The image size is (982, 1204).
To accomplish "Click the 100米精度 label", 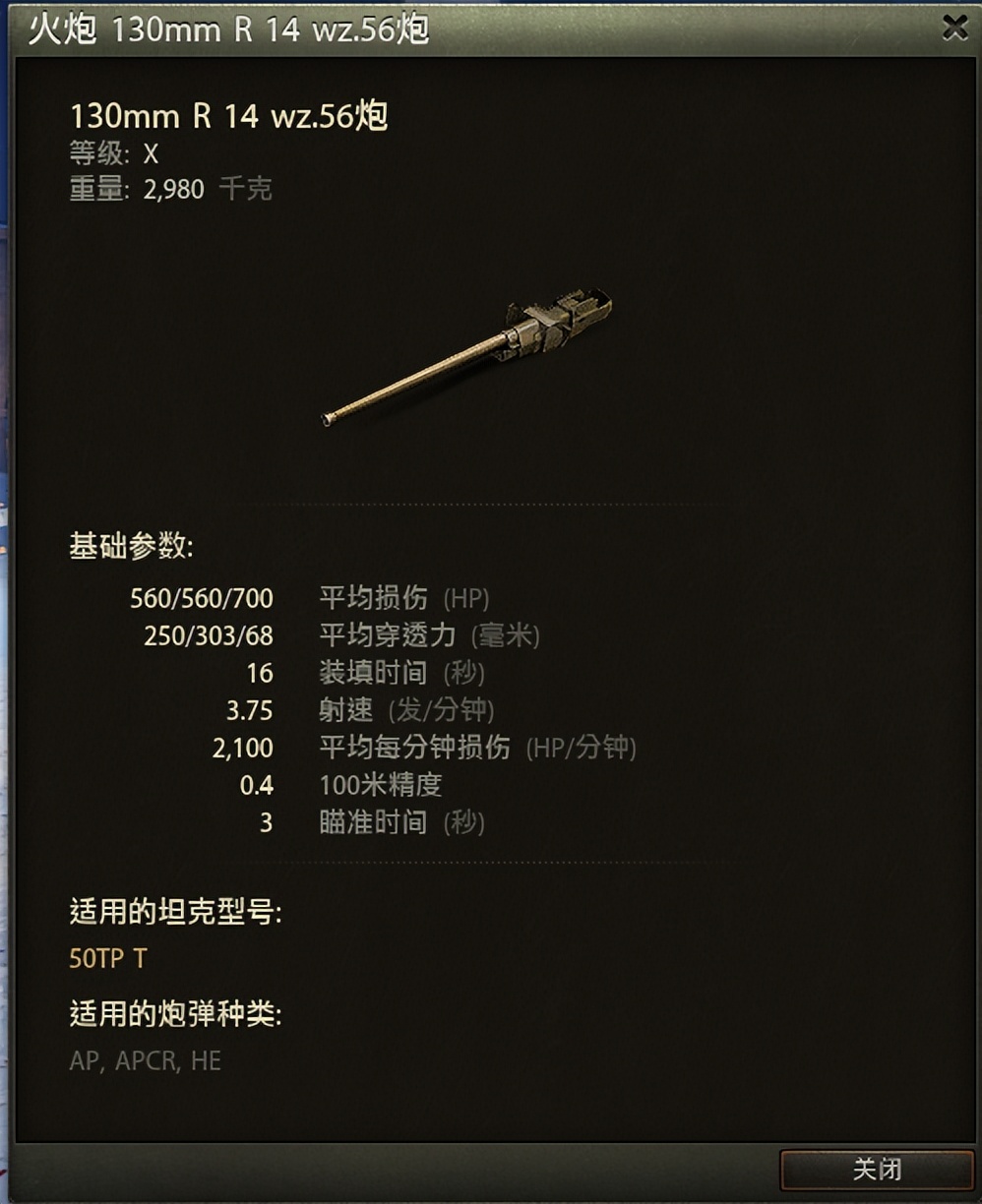I will (x=381, y=785).
